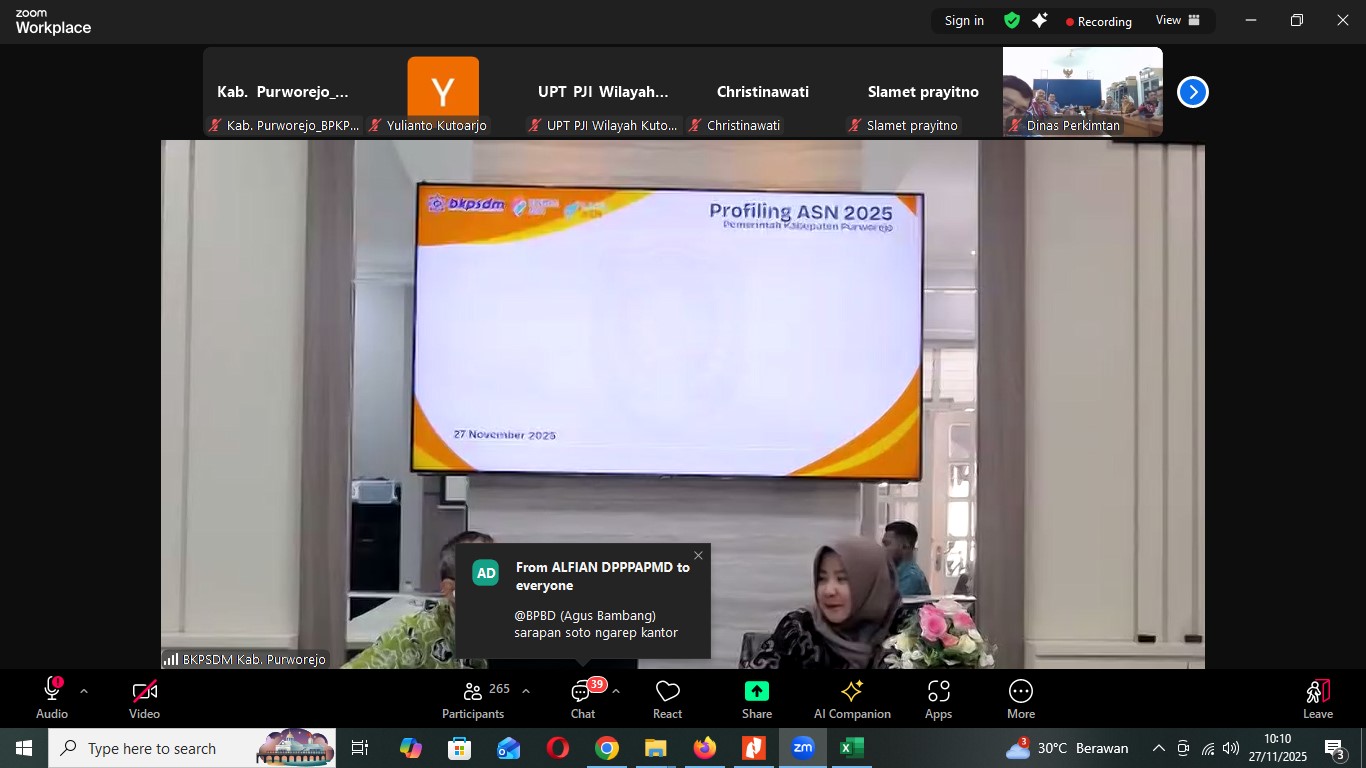Turn on the camera with the Video toggle
Viewport: 1366px width, 768px height.
144,699
